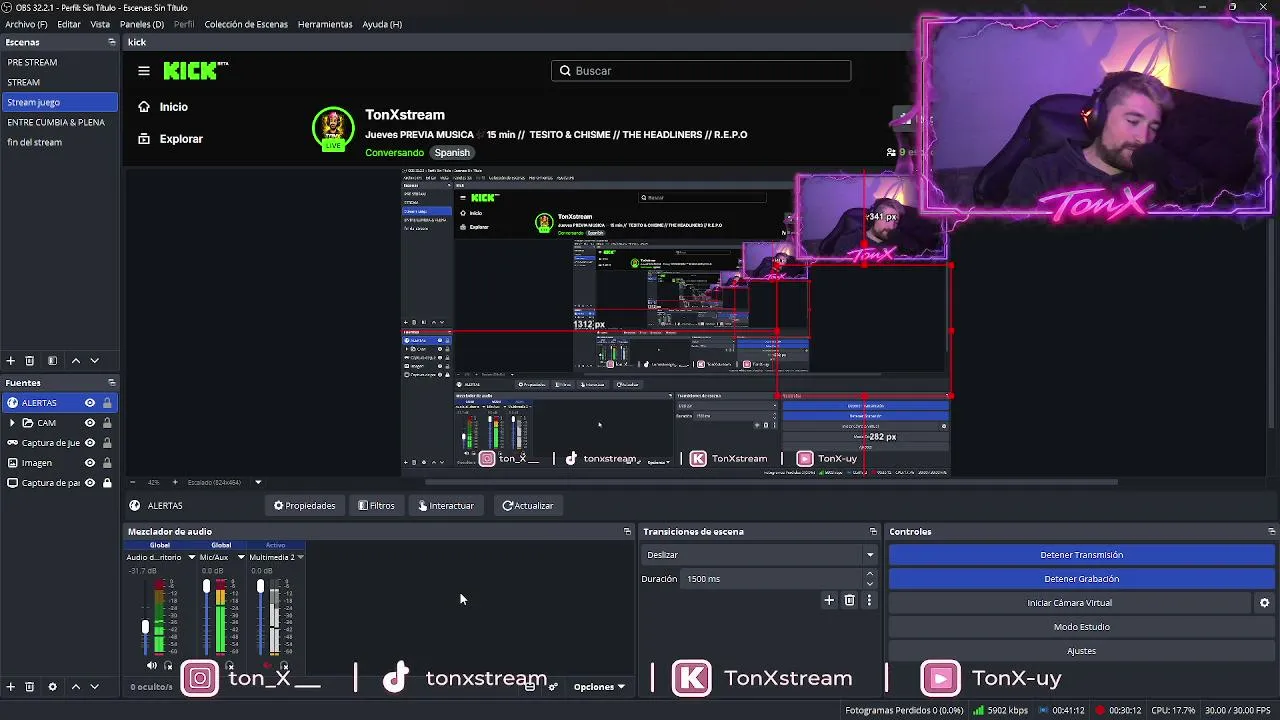Click the Mic/Aux volume fader
Image resolution: width=1280 pixels, height=720 pixels.
[x=207, y=586]
